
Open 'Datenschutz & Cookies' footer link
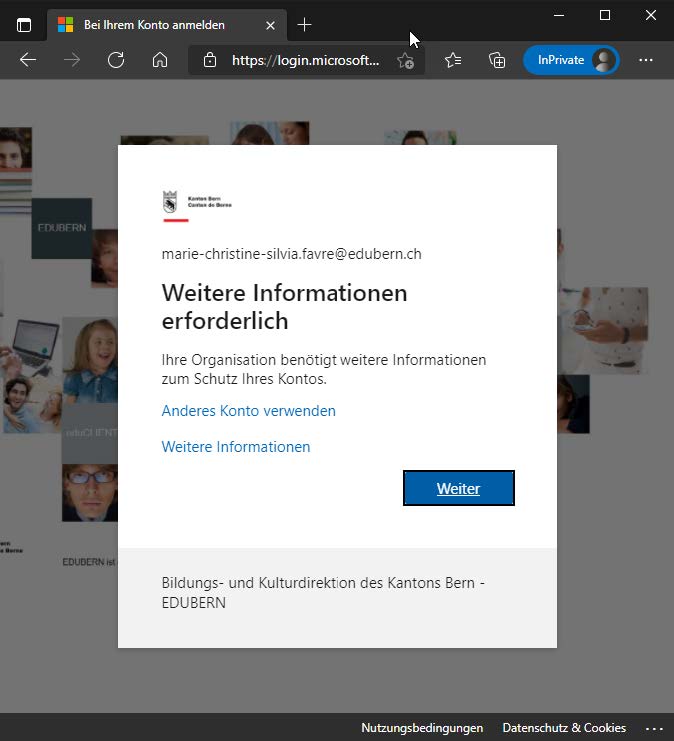pyautogui.click(x=564, y=728)
